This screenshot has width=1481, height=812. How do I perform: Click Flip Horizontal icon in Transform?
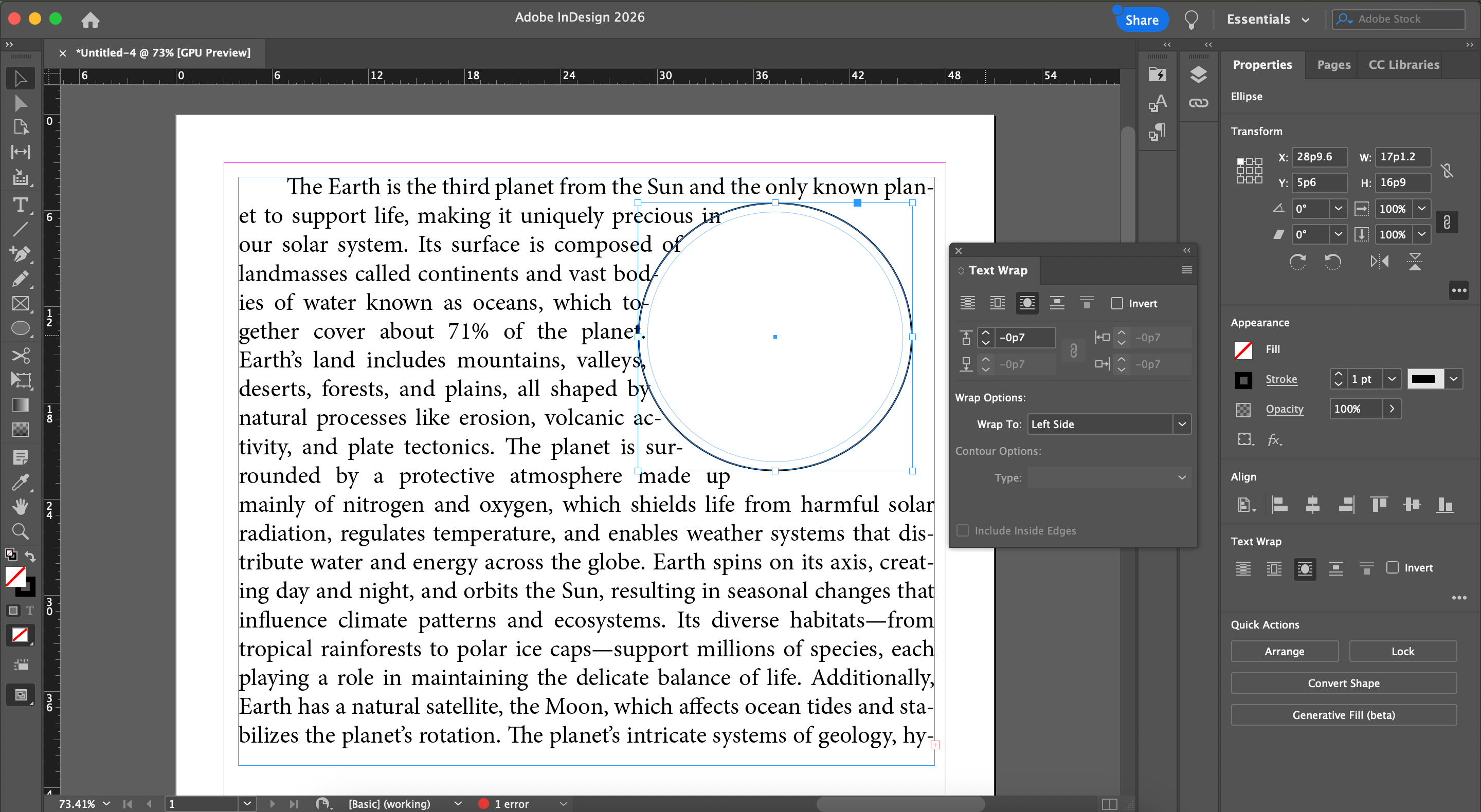coord(1379,262)
